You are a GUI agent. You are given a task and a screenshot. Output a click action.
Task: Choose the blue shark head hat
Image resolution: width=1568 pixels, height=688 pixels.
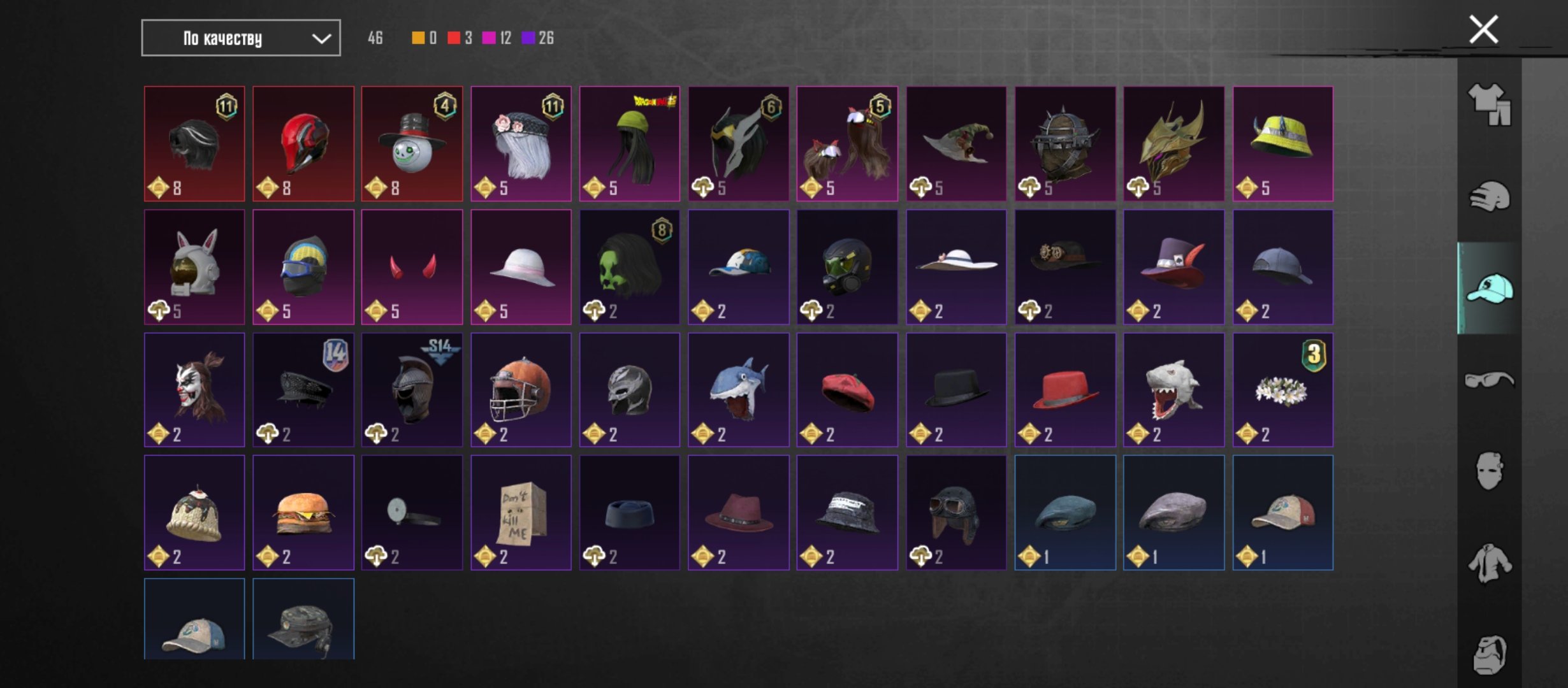point(738,390)
